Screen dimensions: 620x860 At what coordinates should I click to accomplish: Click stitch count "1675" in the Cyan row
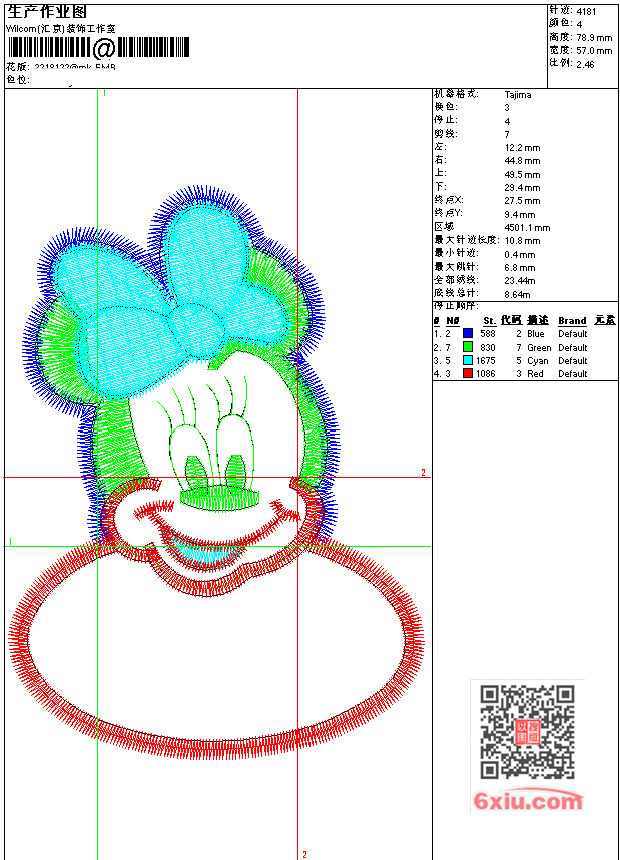(486, 361)
